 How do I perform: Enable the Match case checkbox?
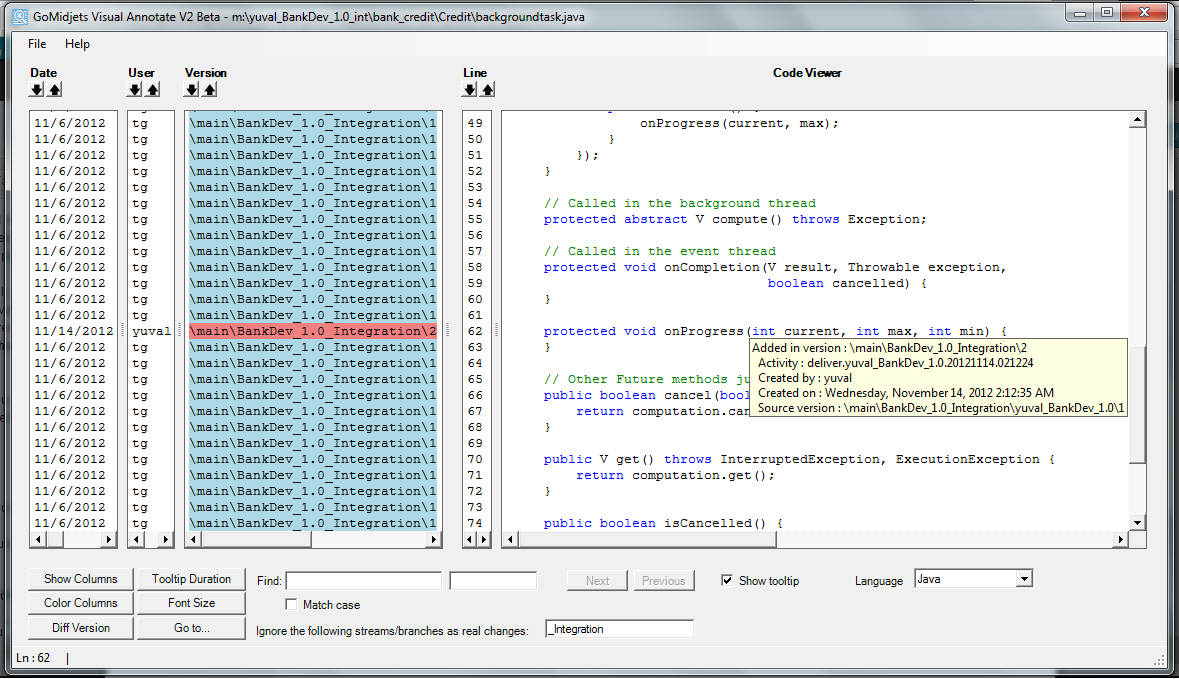point(291,605)
